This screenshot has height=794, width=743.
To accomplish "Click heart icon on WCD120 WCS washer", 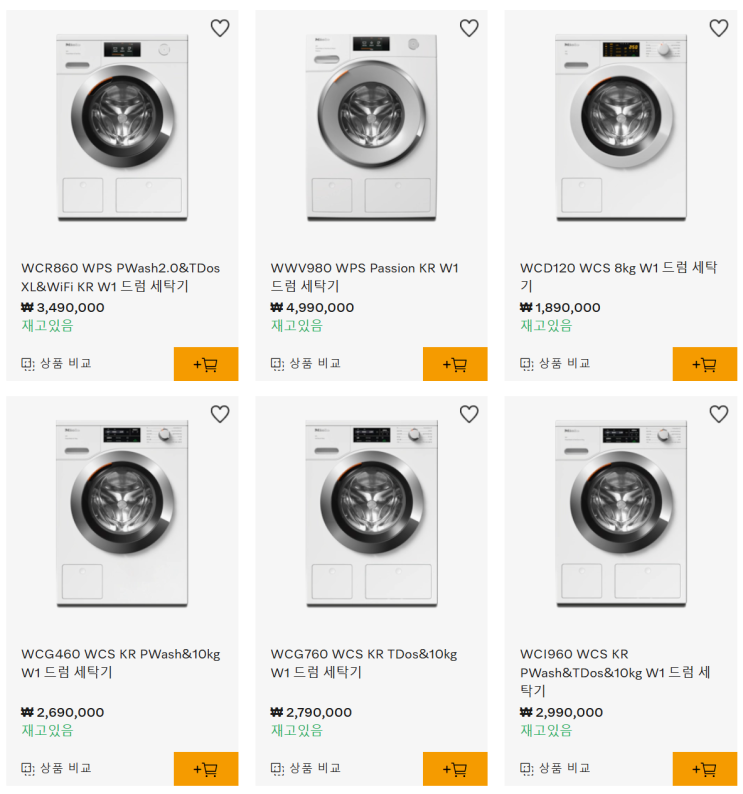I will (718, 28).
